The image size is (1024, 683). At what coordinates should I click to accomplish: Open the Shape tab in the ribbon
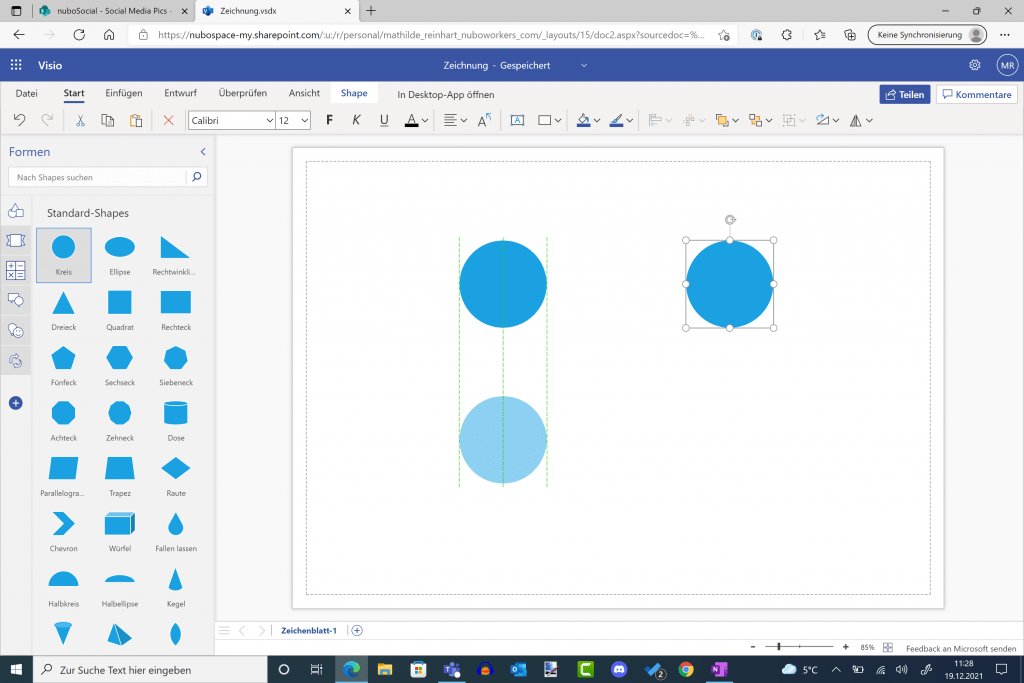point(354,92)
